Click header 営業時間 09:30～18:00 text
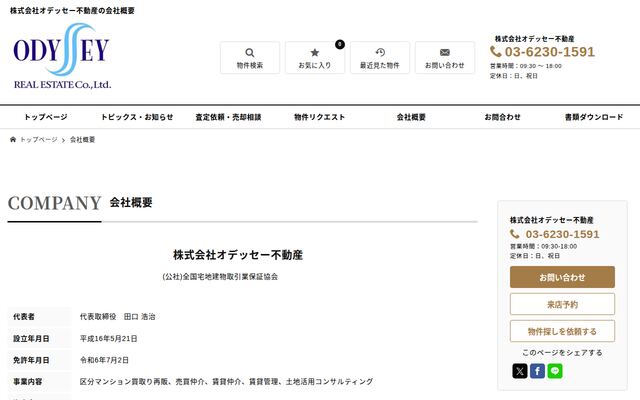Viewport: 640px width, 400px height. (x=526, y=66)
